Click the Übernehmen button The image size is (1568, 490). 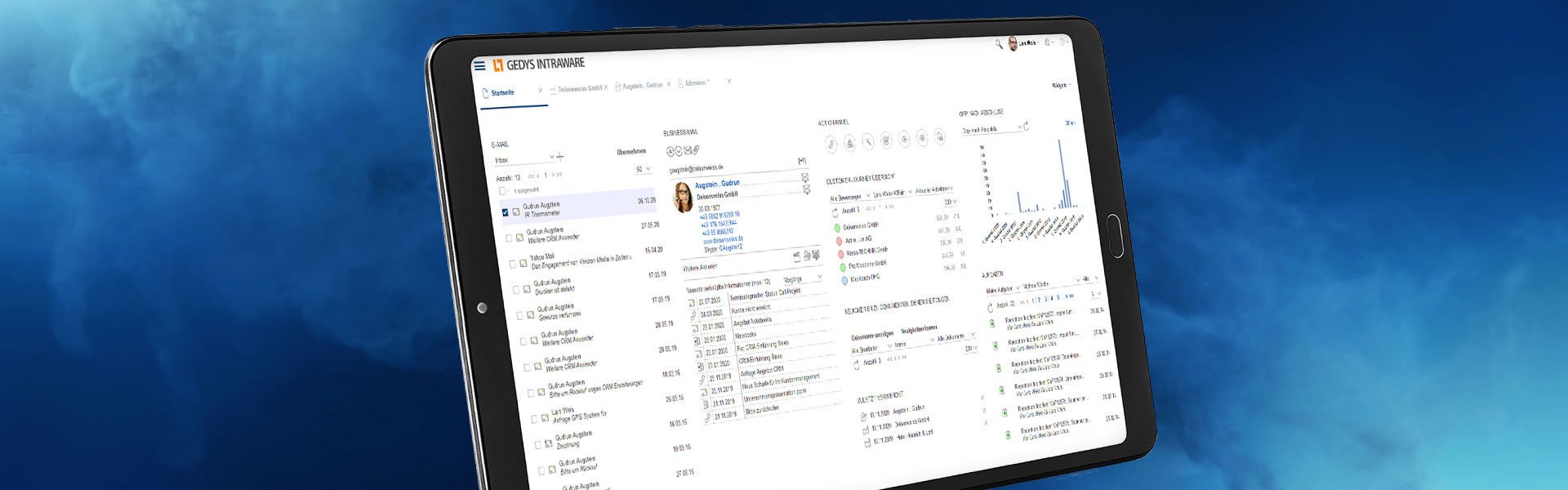631,151
